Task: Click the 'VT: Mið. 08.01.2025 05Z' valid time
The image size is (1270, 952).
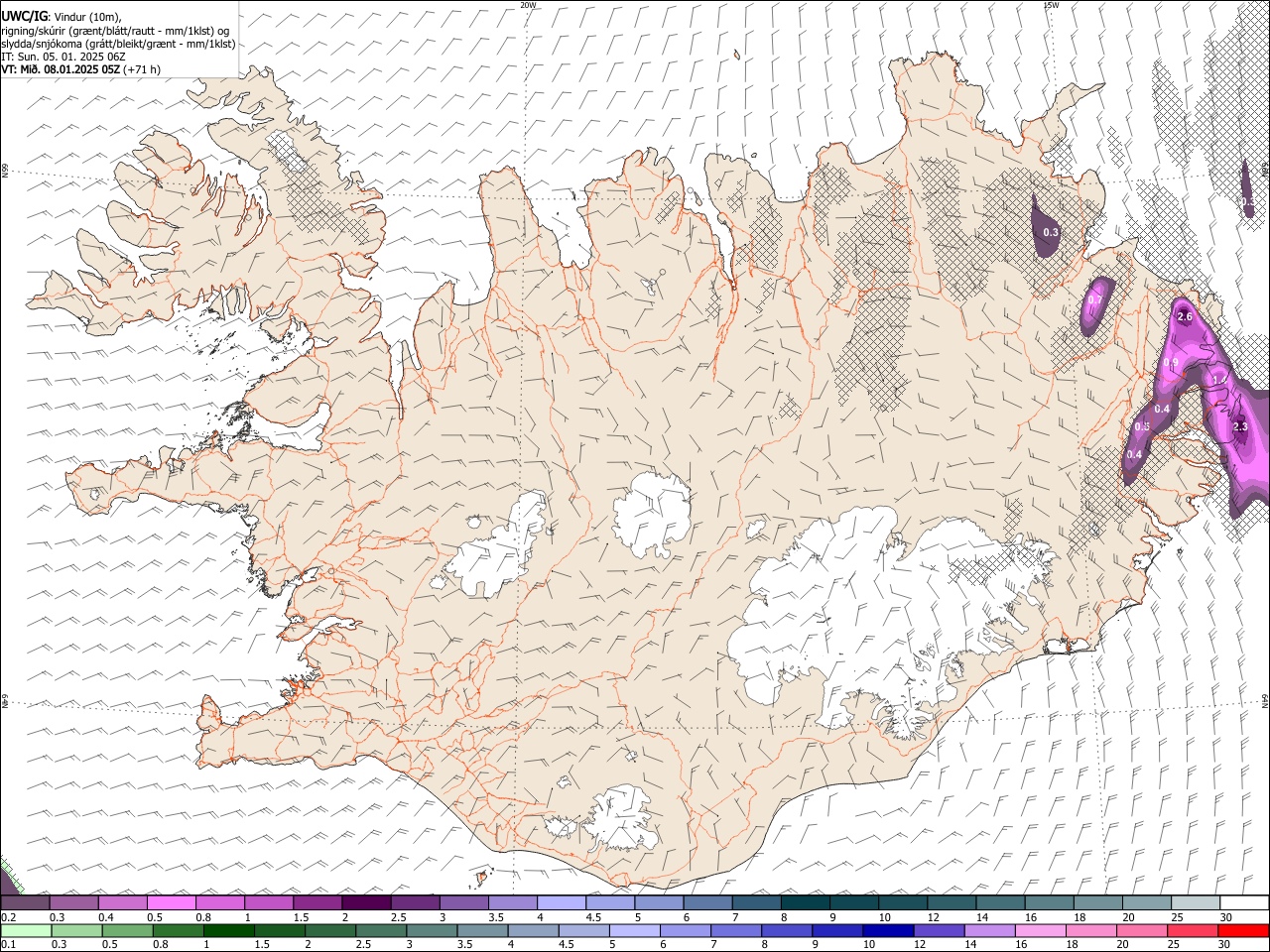Action: coord(61,69)
